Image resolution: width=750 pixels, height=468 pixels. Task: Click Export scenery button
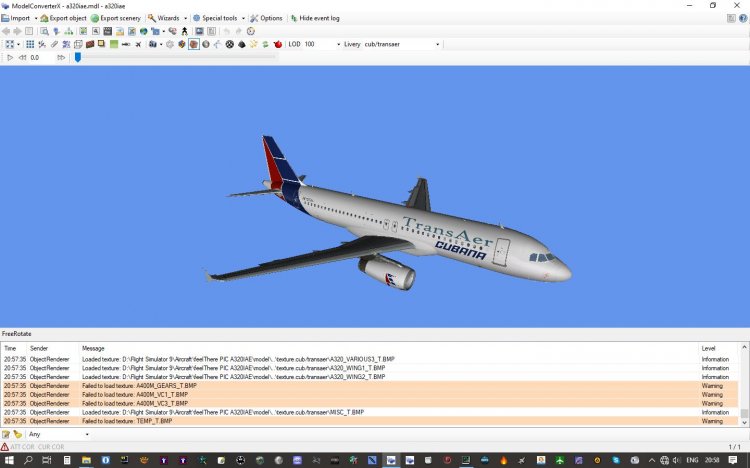click(115, 18)
